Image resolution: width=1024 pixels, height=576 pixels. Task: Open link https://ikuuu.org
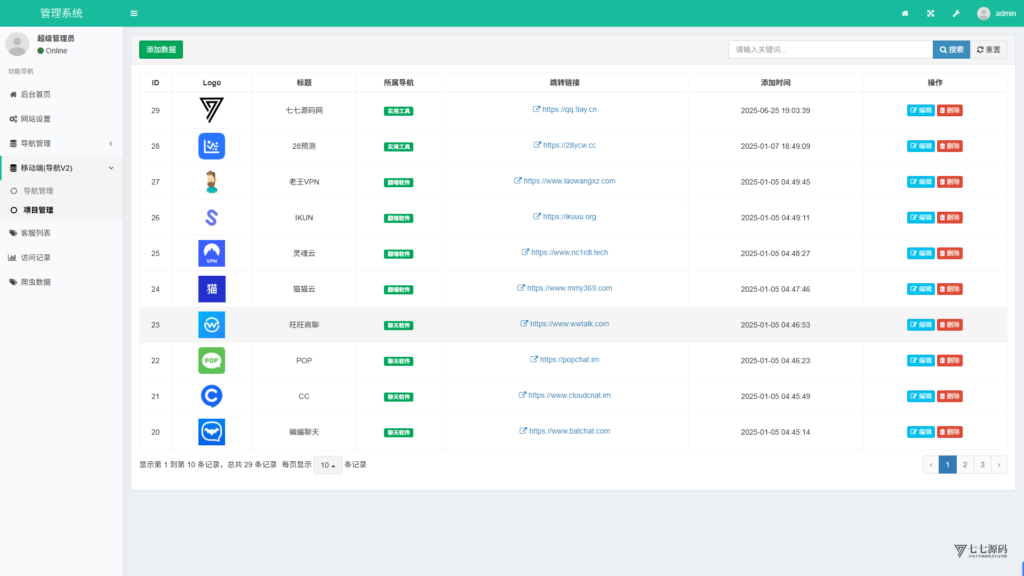pos(564,217)
